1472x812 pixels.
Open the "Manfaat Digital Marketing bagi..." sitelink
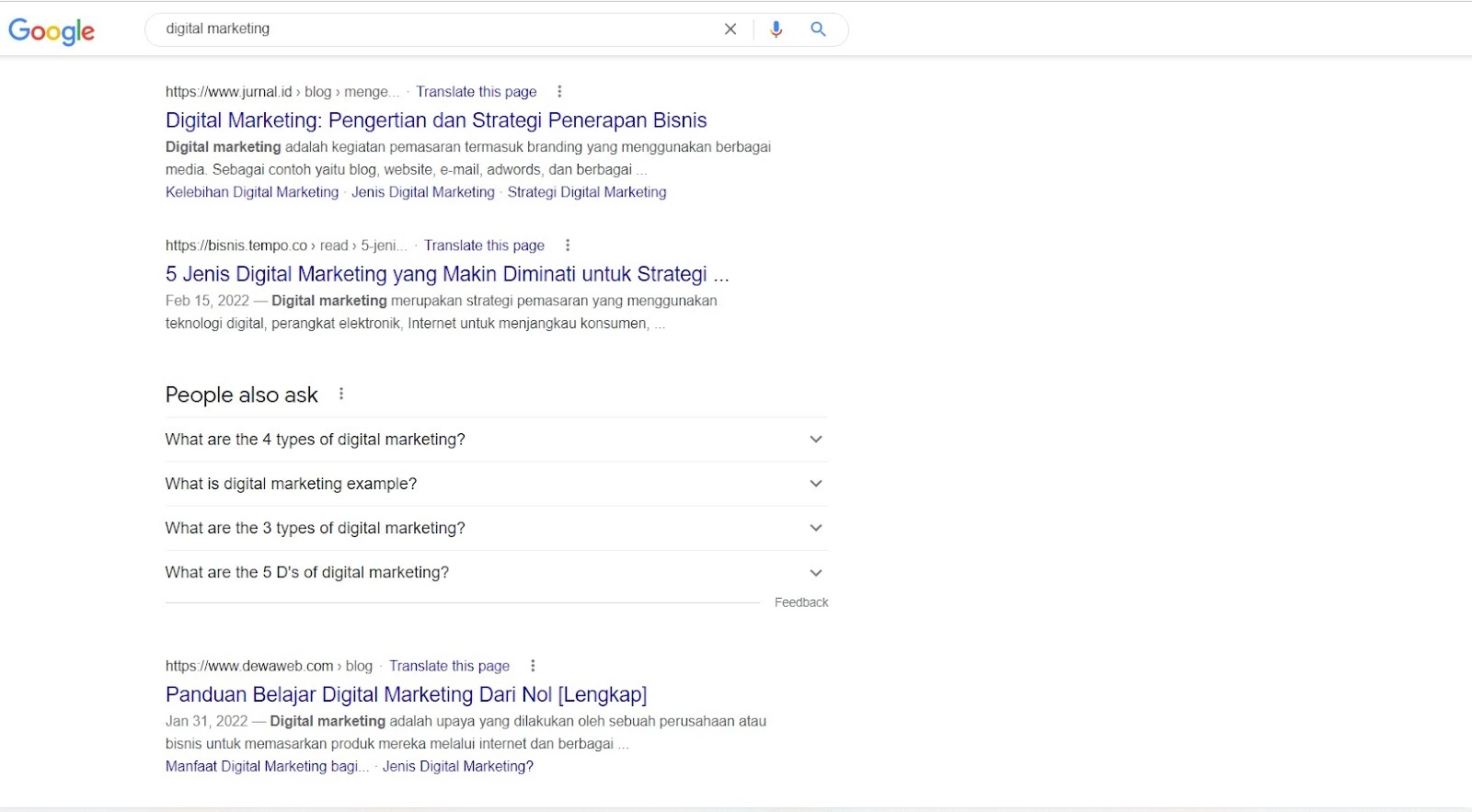tap(267, 766)
